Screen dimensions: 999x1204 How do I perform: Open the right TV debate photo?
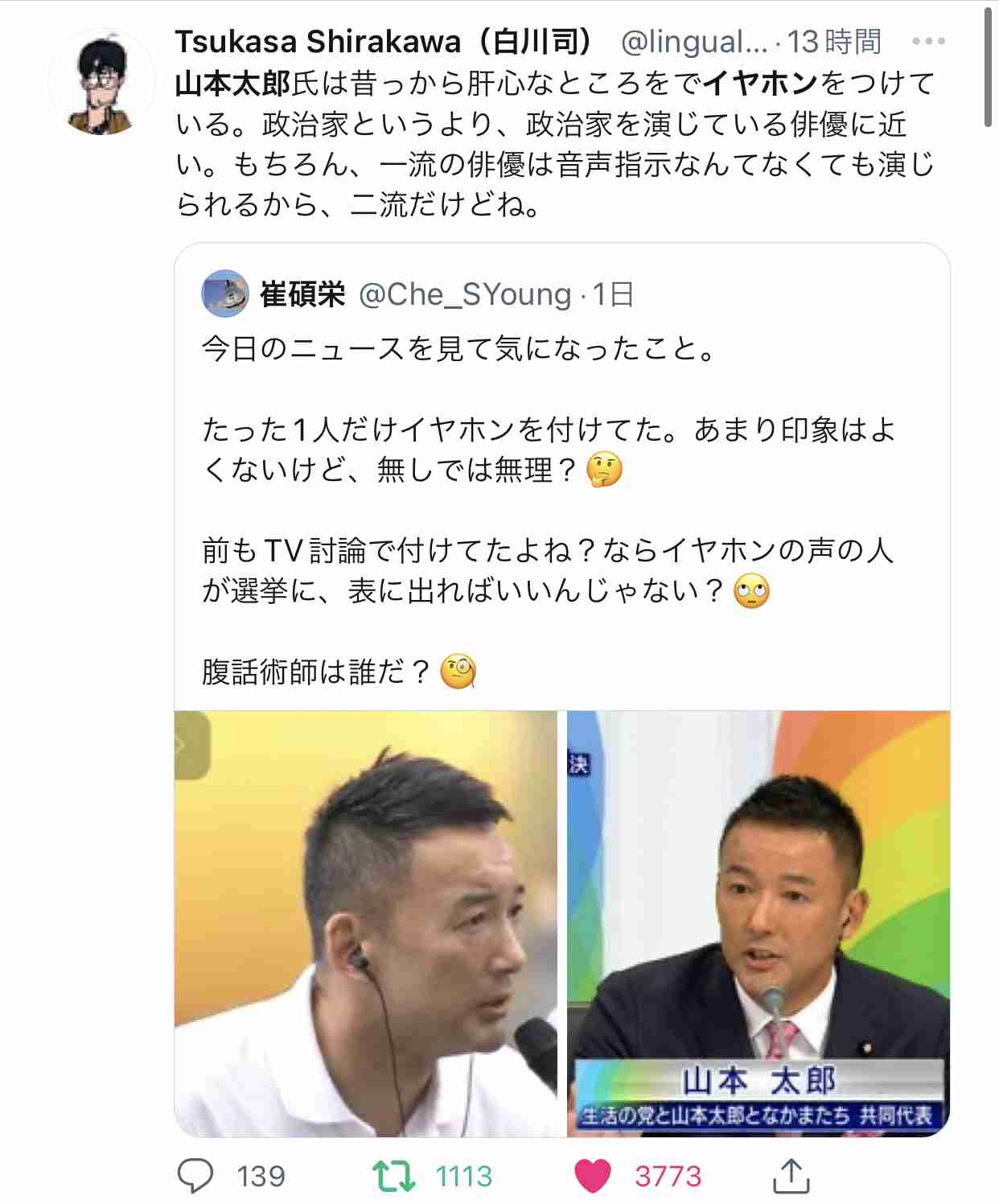coord(758,923)
